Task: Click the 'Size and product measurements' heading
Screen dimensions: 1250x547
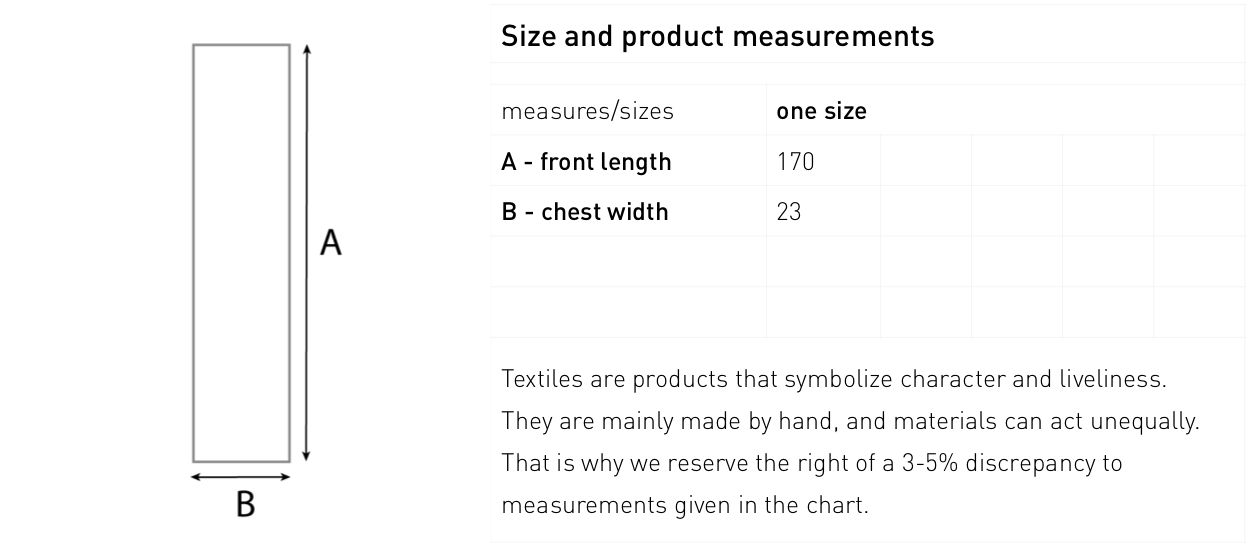Action: click(717, 37)
